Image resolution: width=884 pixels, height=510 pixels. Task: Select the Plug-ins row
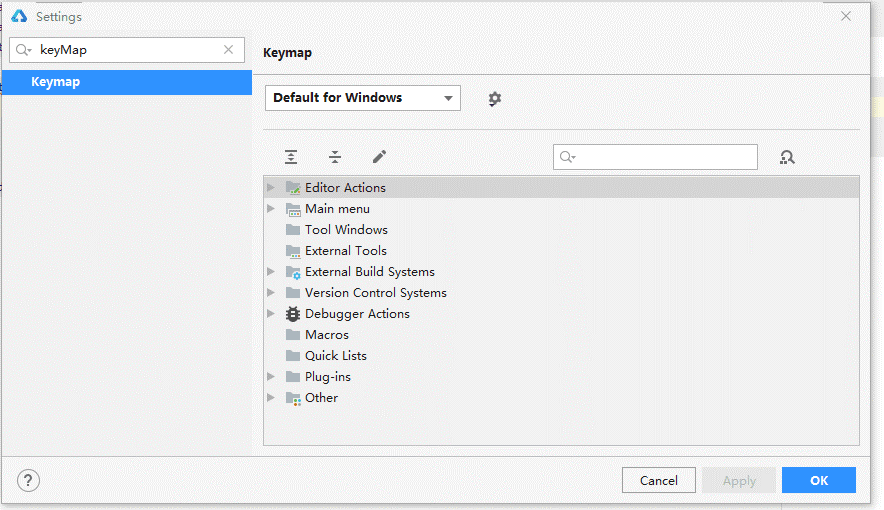(x=562, y=376)
